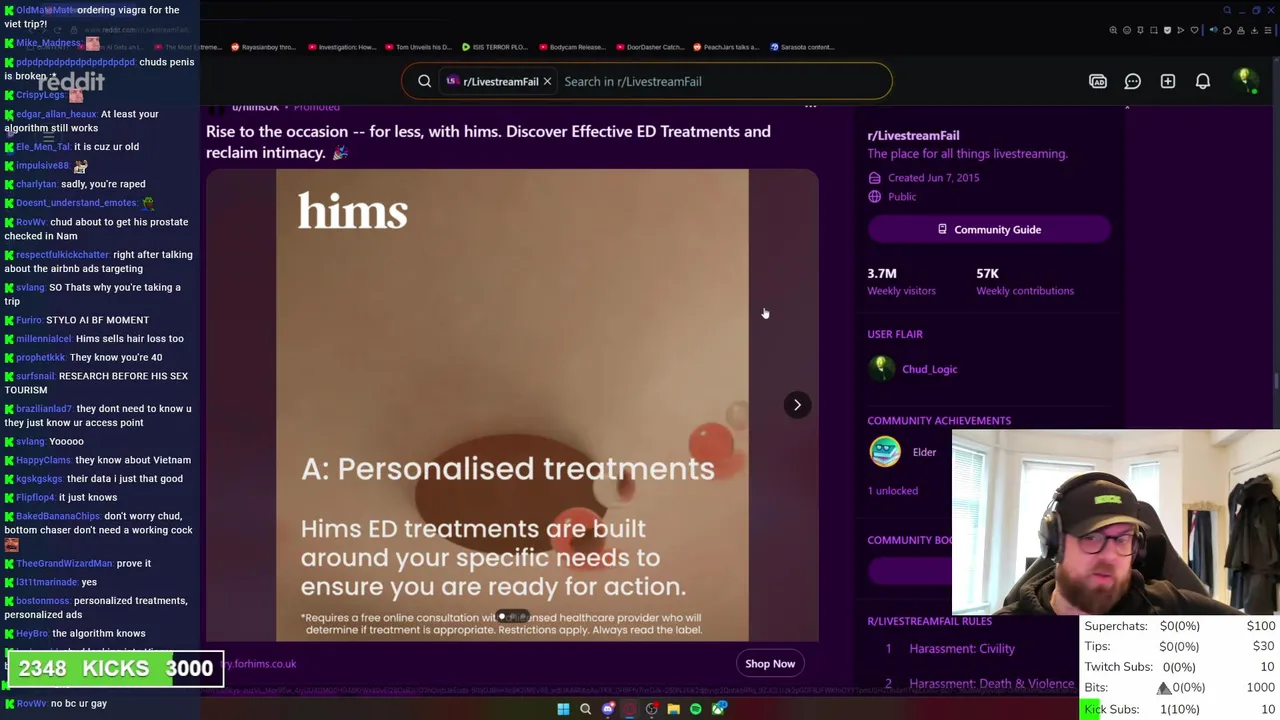Image resolution: width=1280 pixels, height=720 pixels.
Task: Remove the r/LivestreamFail search scope chip
Action: click(547, 81)
